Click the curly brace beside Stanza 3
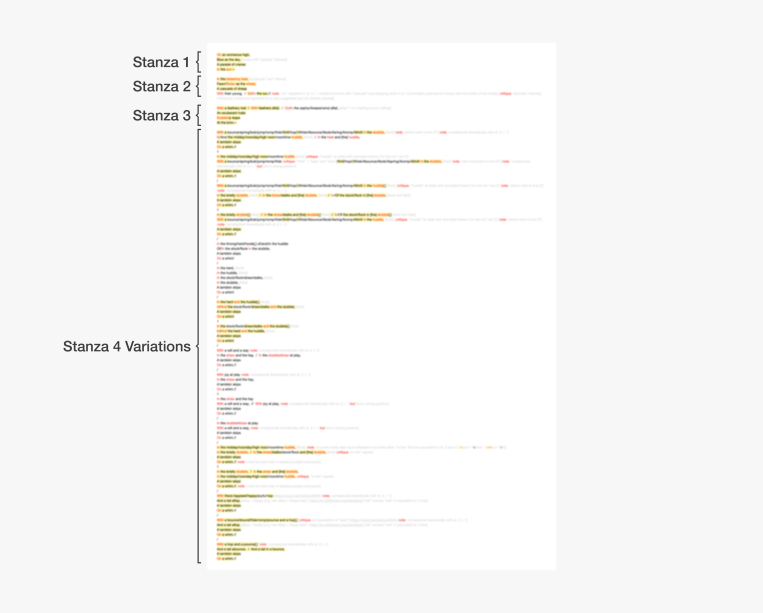The image size is (763, 613). 199,115
